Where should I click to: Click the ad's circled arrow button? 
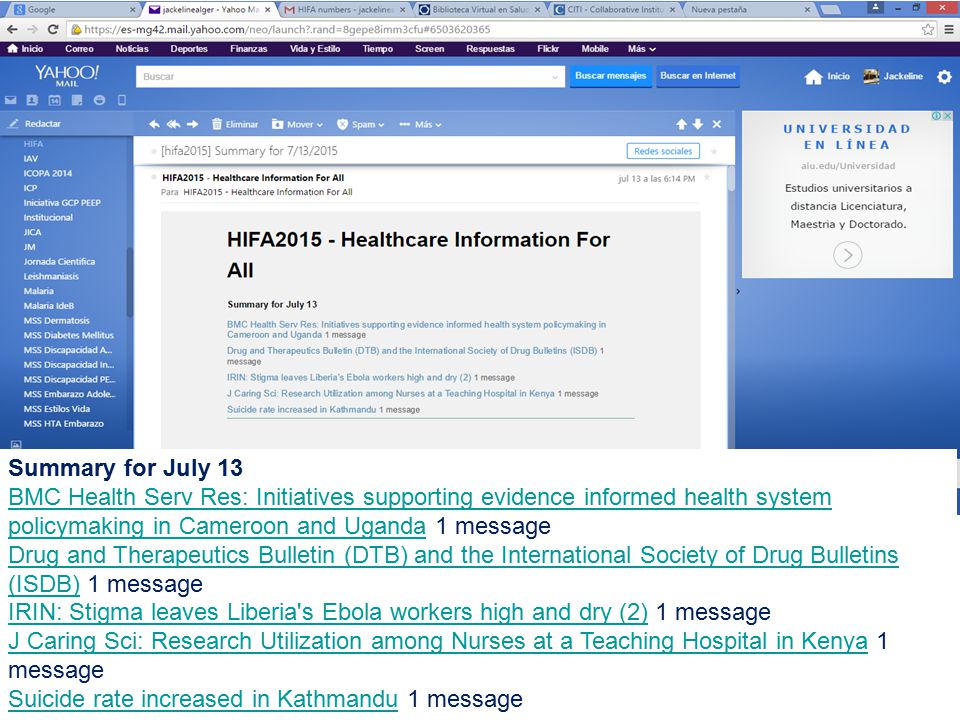point(847,255)
